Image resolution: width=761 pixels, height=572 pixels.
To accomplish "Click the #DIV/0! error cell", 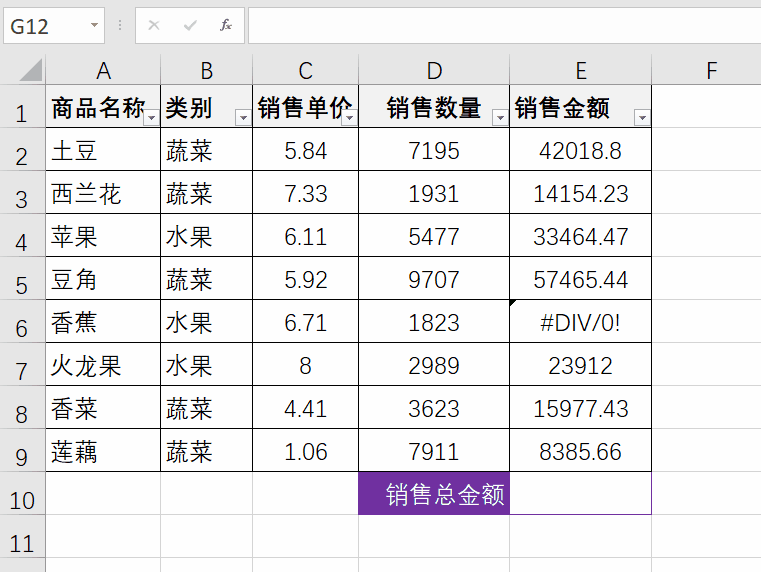I will click(x=580, y=321).
